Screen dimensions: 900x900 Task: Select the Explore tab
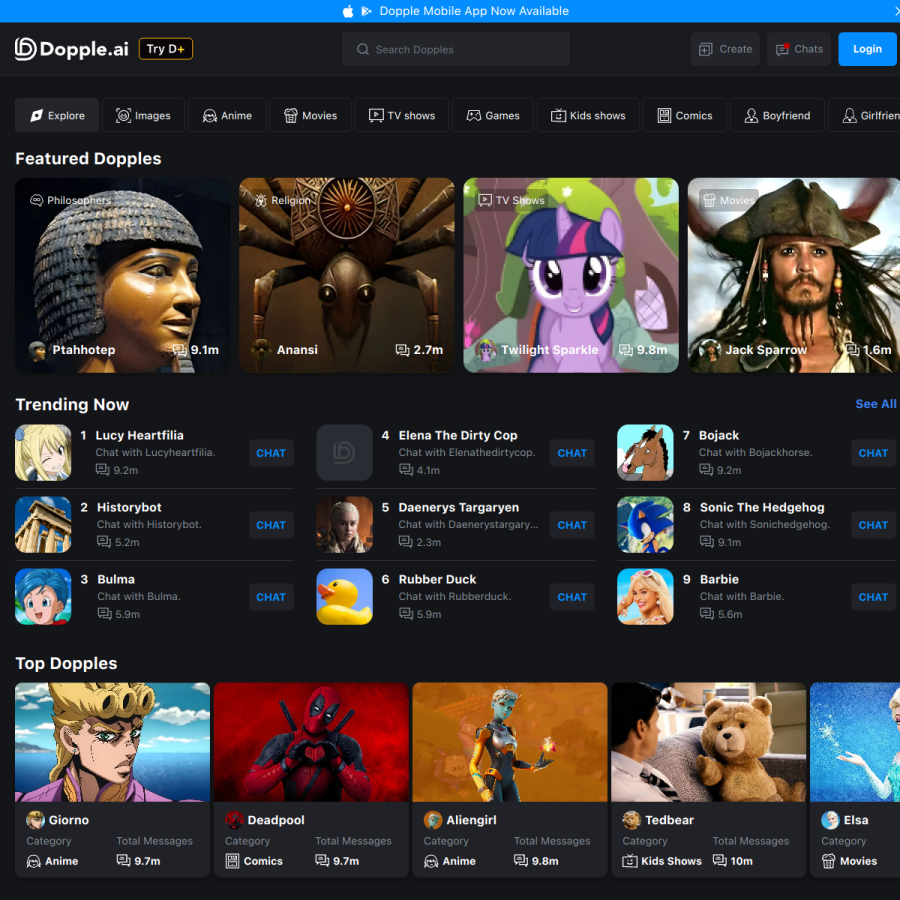57,115
